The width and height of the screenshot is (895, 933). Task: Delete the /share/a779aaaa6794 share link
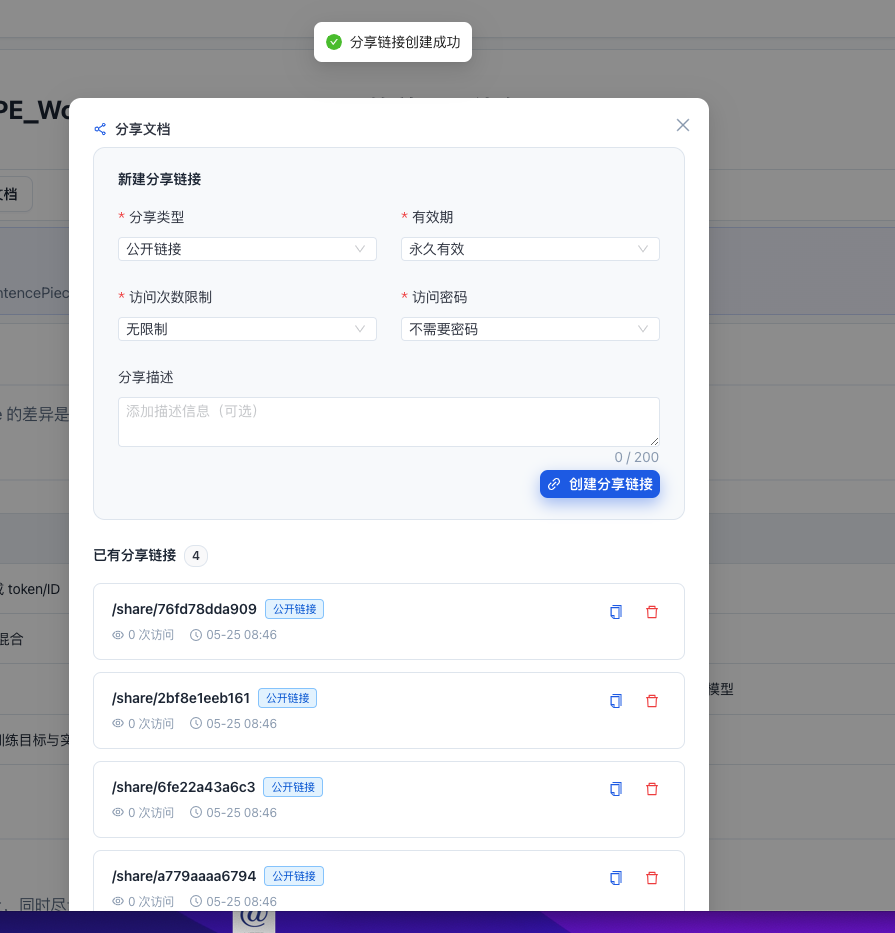point(652,878)
